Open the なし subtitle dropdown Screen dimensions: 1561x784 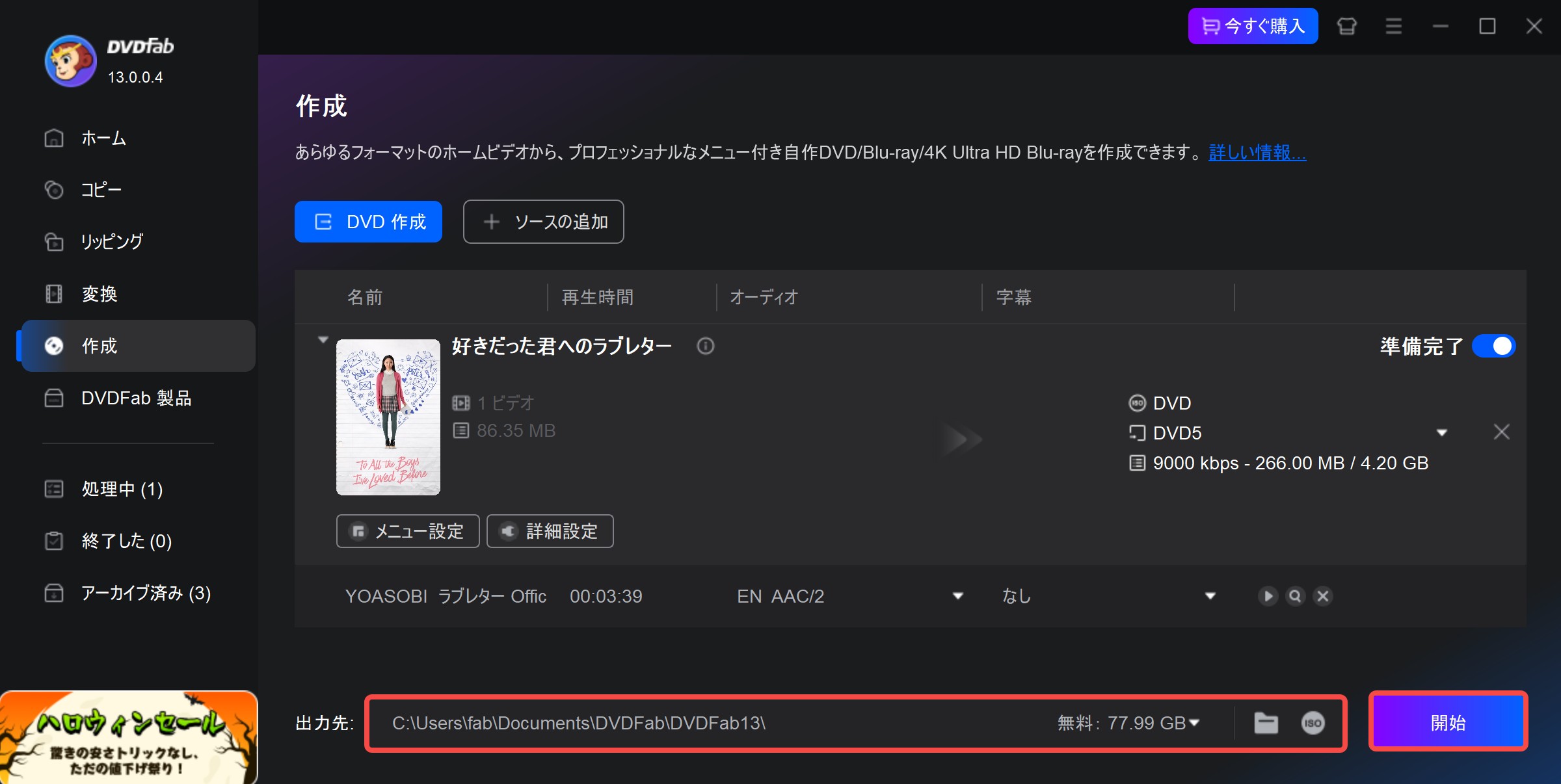pos(1210,596)
